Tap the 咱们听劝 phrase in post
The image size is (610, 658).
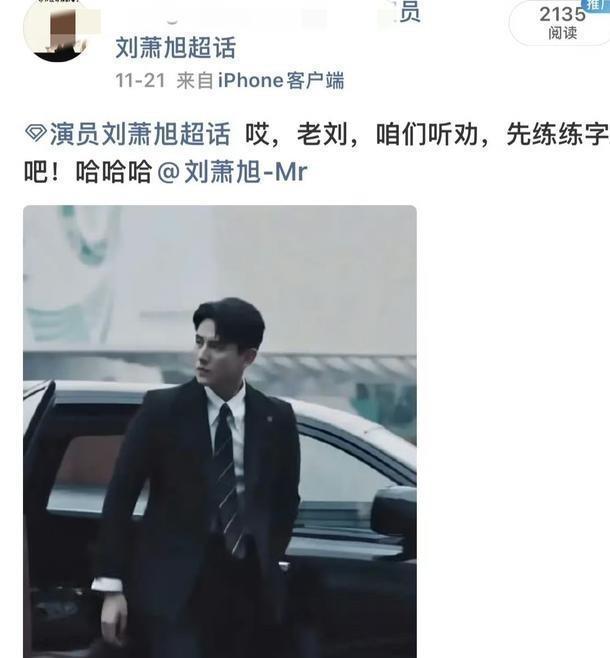427,134
